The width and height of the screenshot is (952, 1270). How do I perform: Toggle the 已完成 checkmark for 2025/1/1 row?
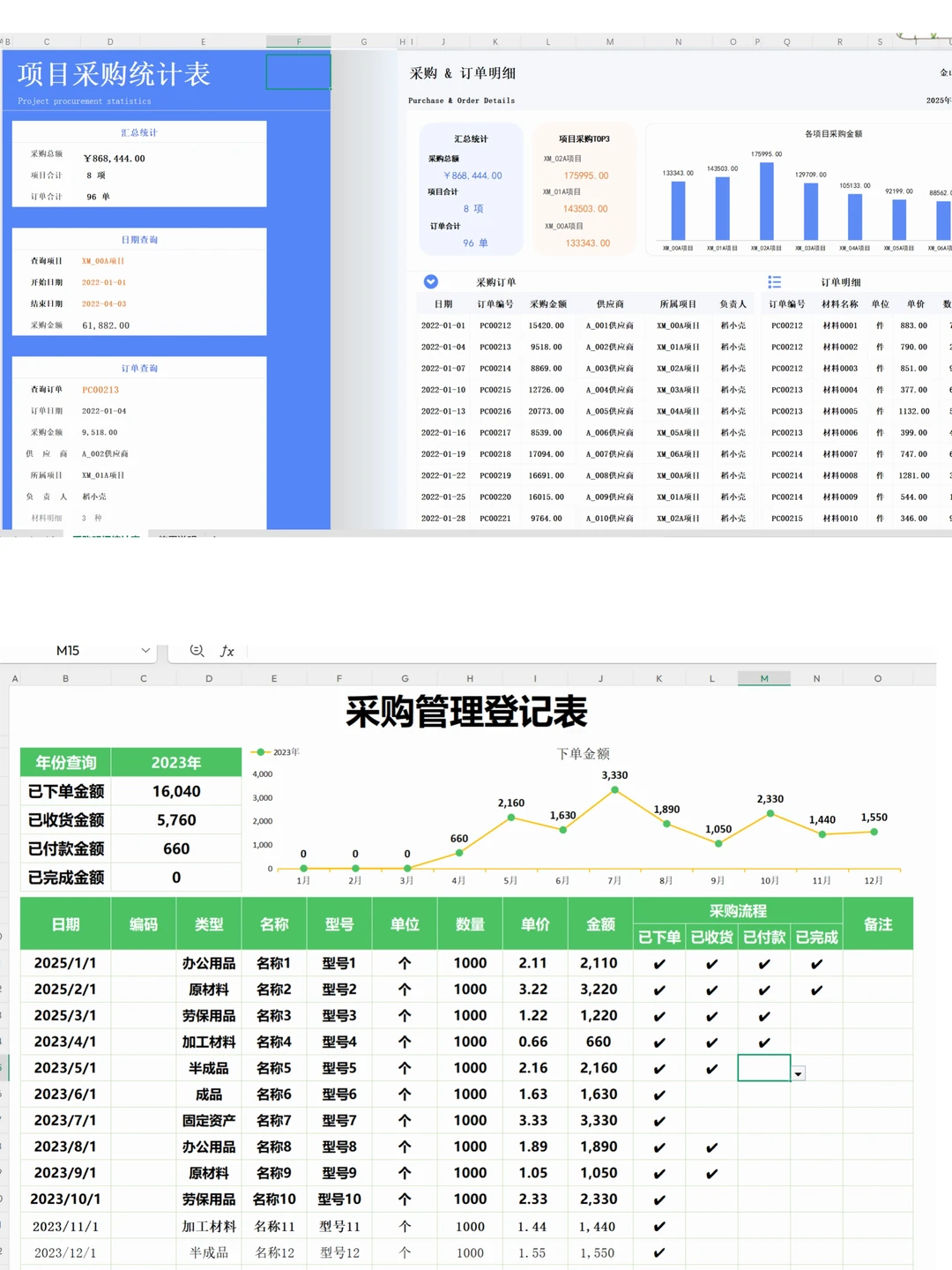click(817, 963)
